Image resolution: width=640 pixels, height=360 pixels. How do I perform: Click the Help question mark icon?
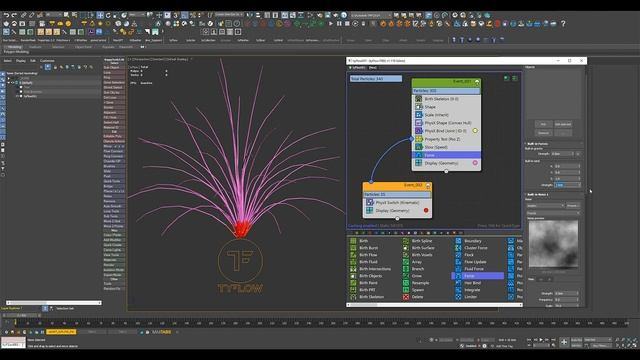pyautogui.click(x=563, y=24)
